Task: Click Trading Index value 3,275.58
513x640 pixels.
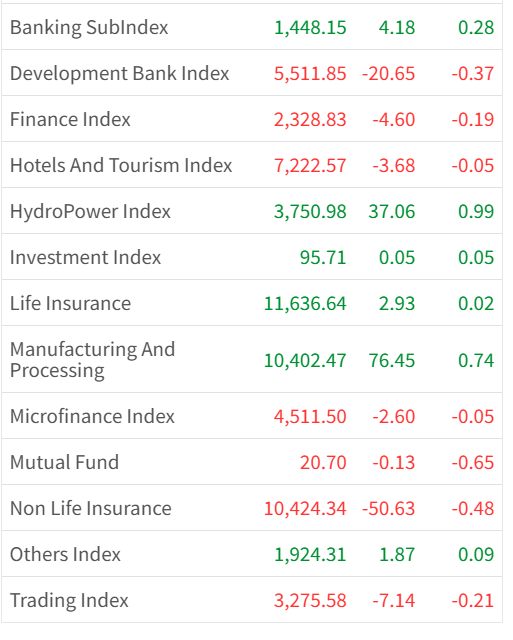Action: [310, 601]
